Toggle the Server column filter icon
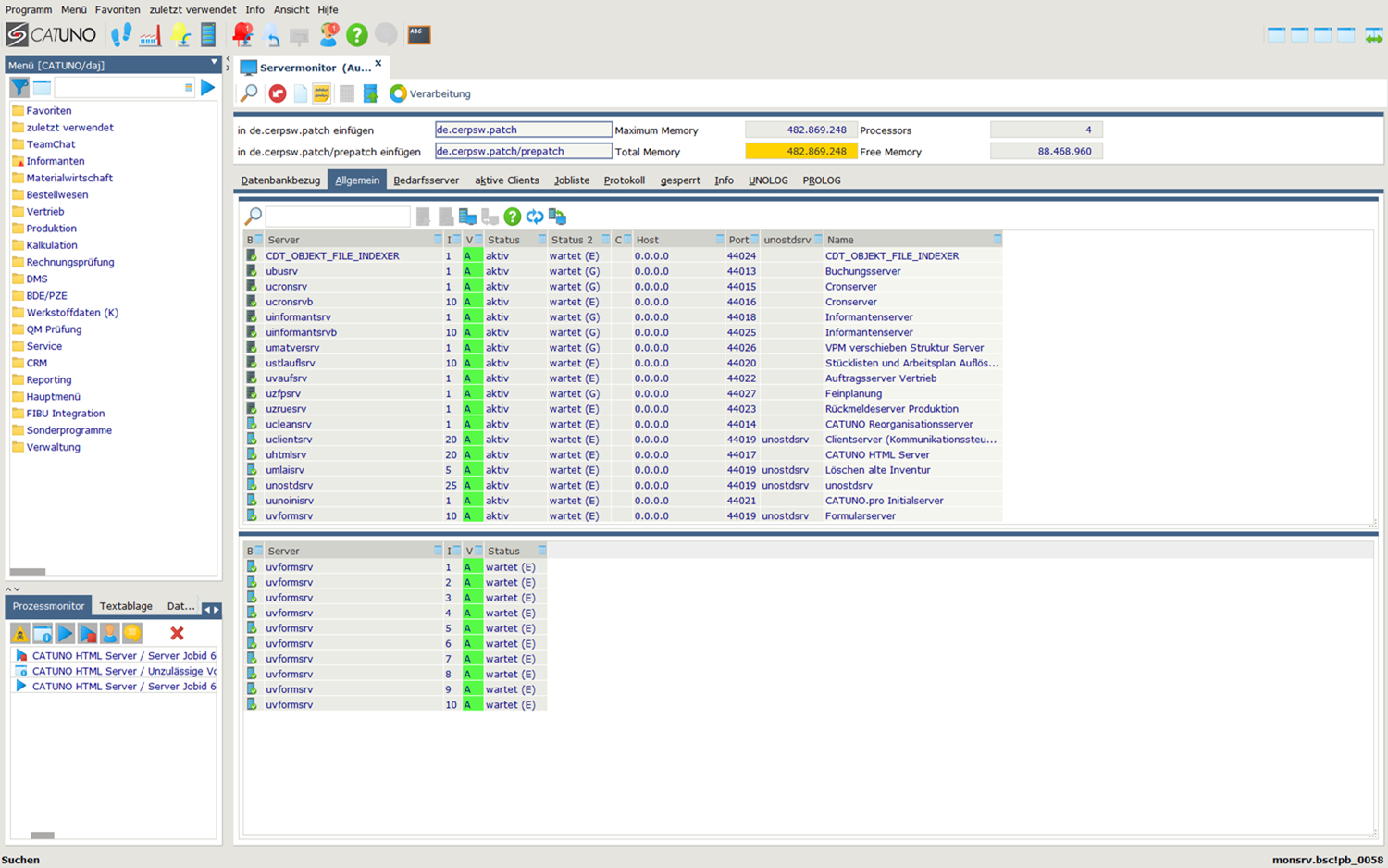1388x868 pixels. [438, 239]
